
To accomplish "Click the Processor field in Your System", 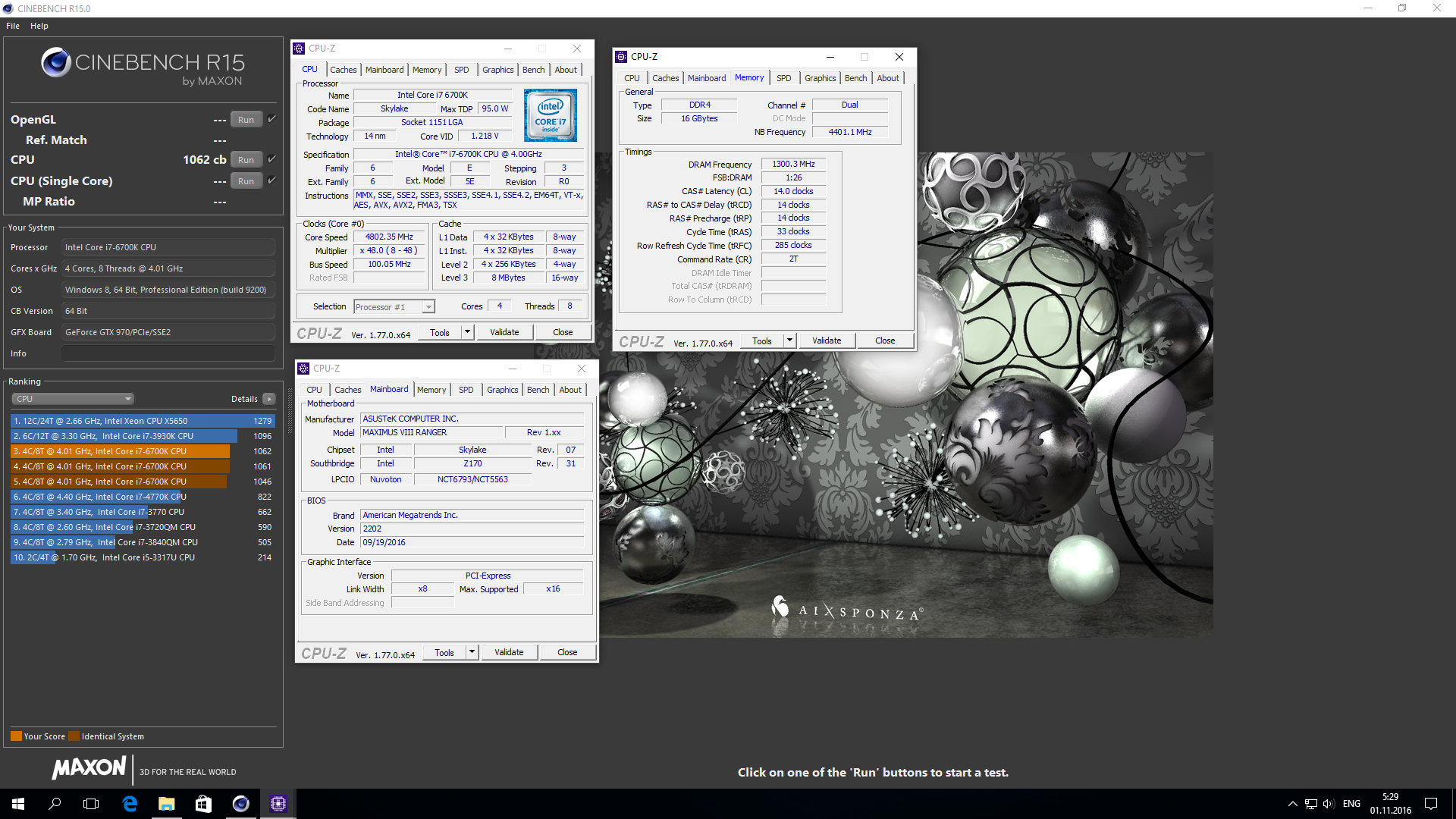I will click(168, 247).
